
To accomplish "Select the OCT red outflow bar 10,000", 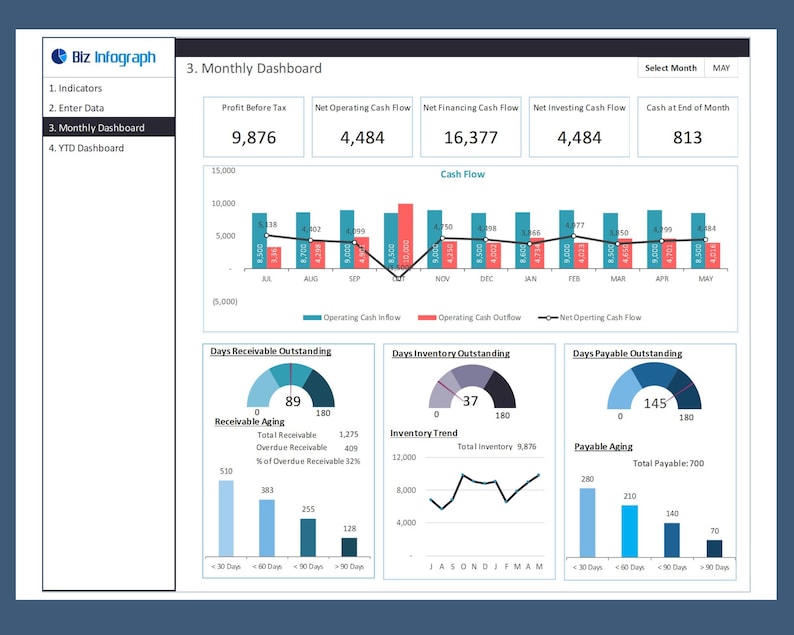I will (406, 236).
